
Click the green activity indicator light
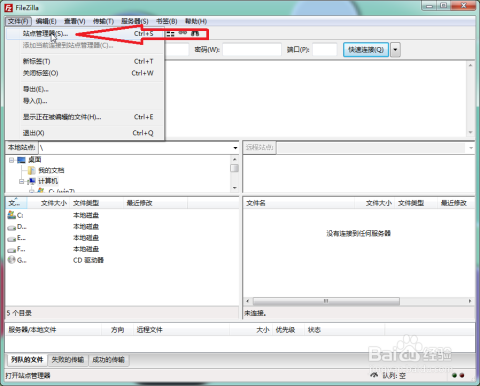click(x=454, y=375)
